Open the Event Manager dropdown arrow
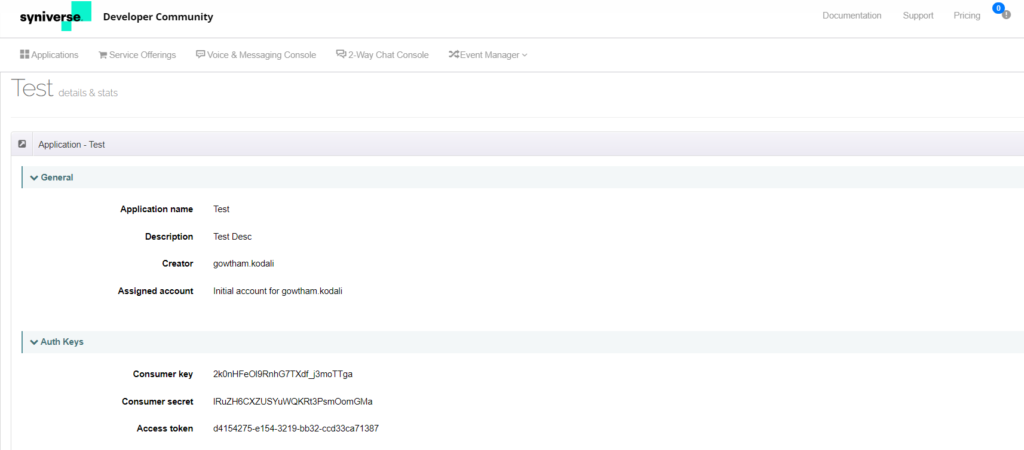 [525, 55]
